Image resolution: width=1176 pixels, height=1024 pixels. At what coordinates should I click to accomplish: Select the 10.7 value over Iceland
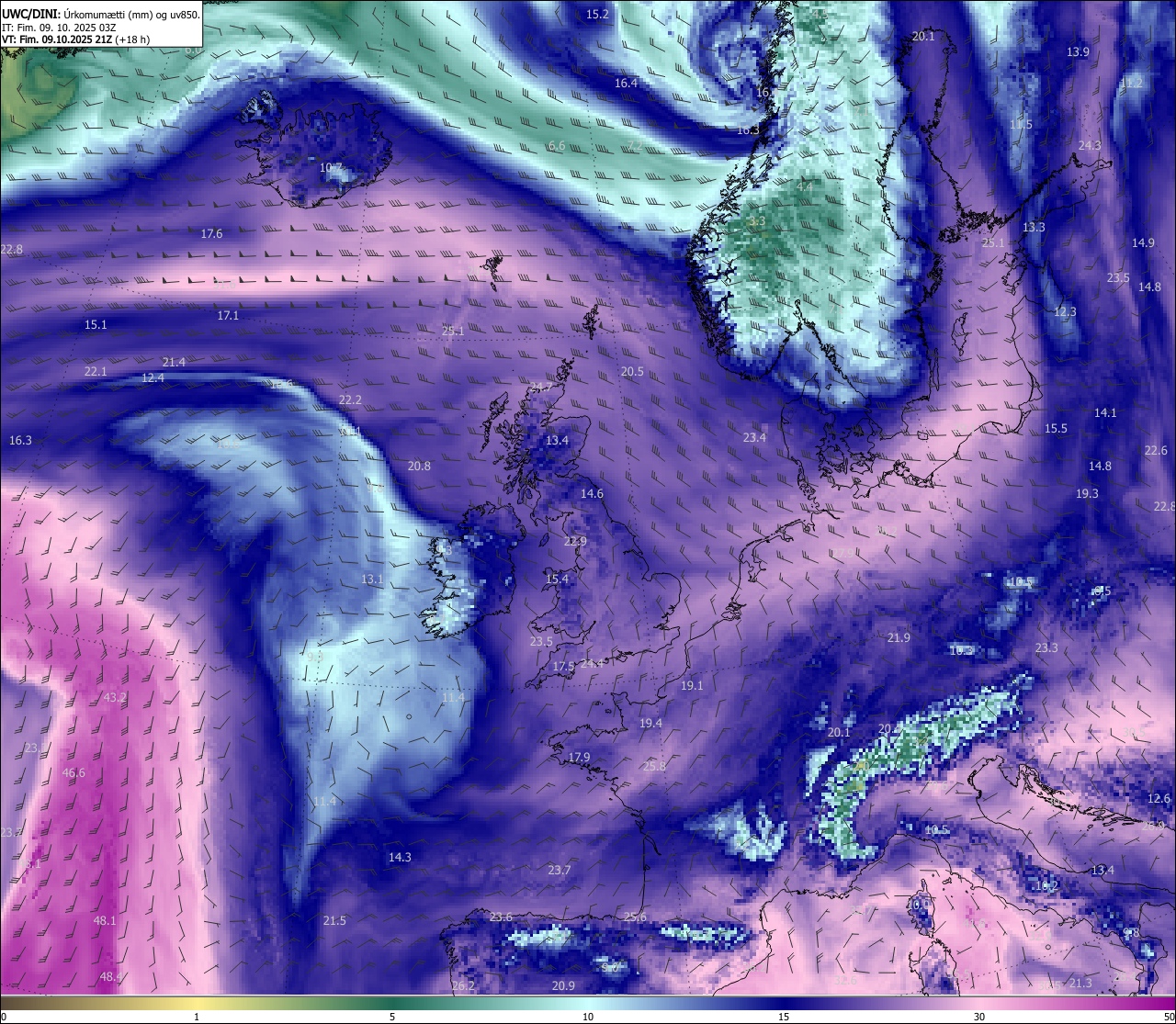(331, 168)
